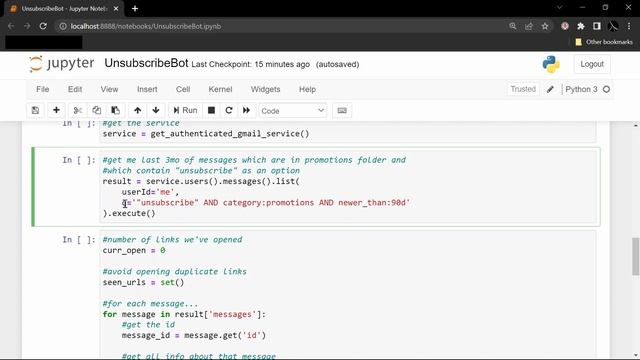Move selected cell down arrow
Screen dimensions: 640x360
point(156,110)
